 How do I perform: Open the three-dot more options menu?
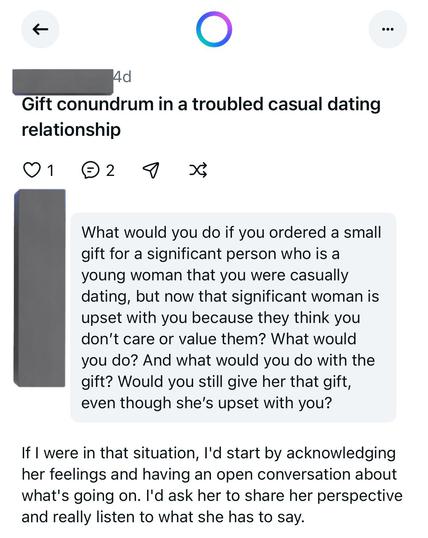tap(387, 29)
